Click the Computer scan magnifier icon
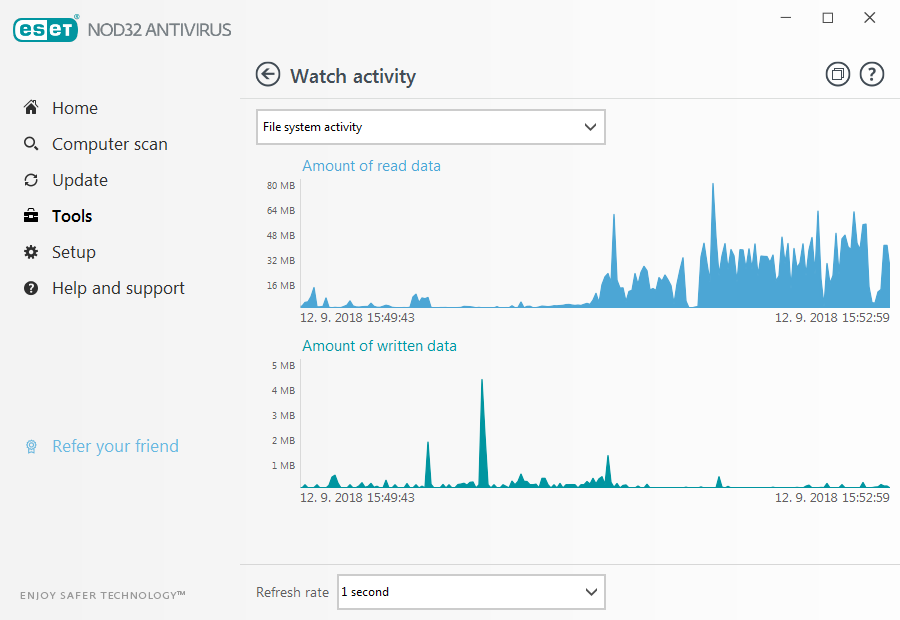900x620 pixels. point(31,144)
